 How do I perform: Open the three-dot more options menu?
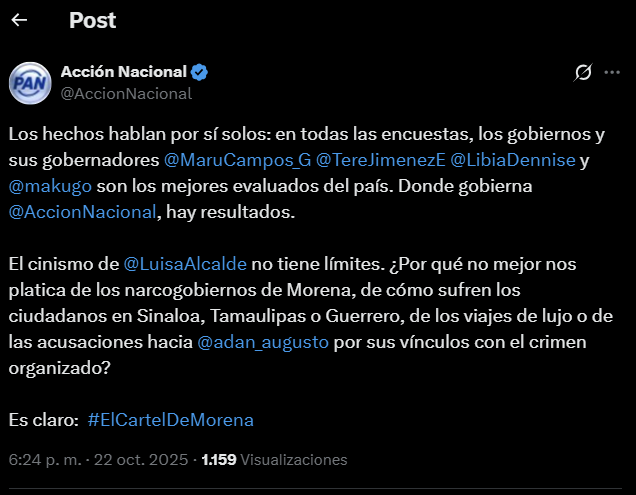pyautogui.click(x=612, y=73)
